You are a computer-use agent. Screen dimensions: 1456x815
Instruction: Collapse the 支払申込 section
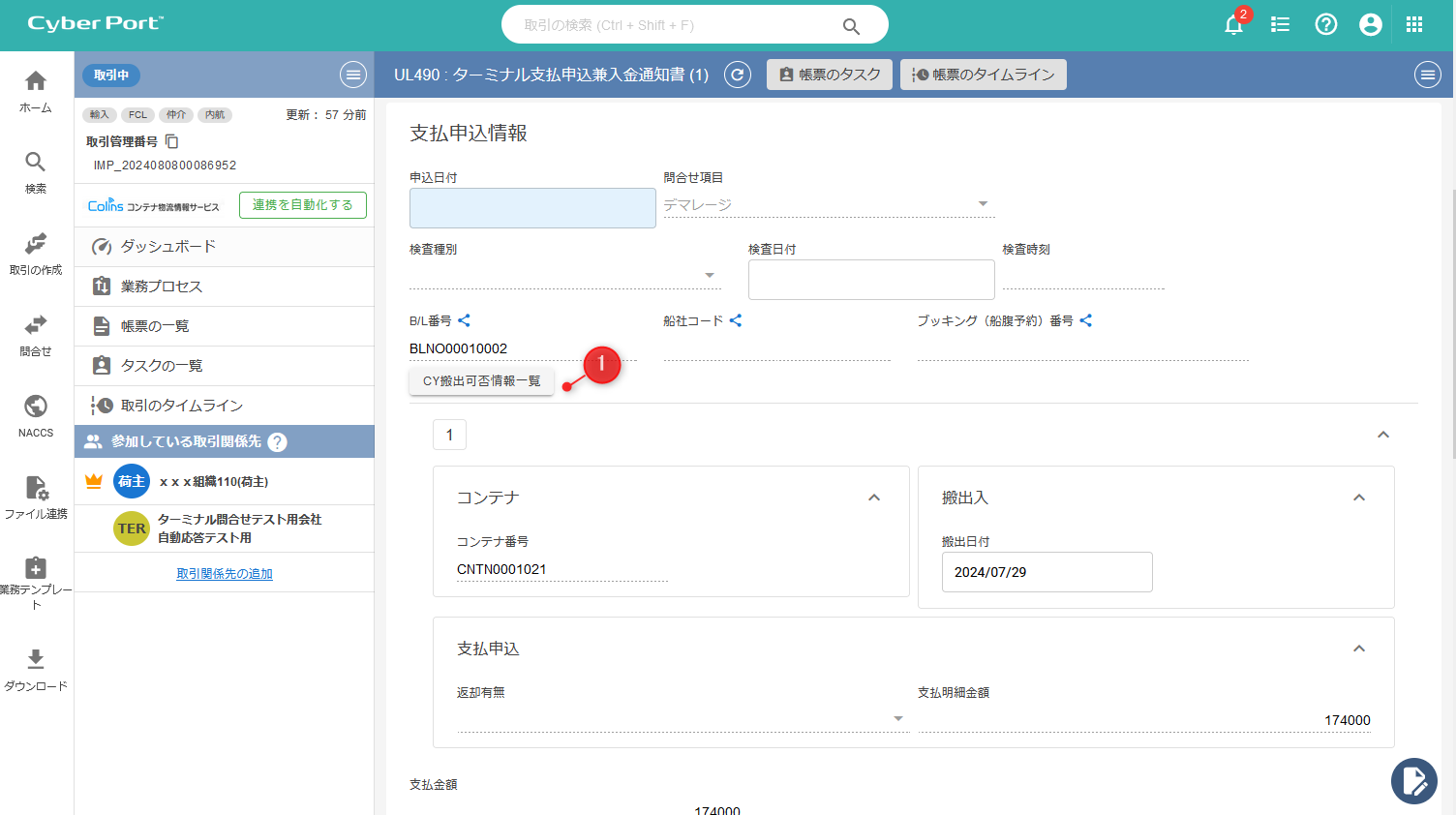[1359, 649]
